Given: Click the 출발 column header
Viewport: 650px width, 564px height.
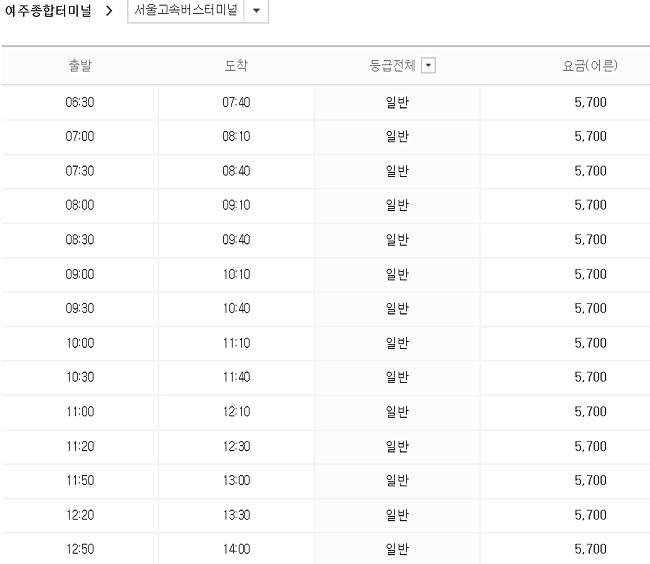Looking at the screenshot, I should [x=80, y=65].
